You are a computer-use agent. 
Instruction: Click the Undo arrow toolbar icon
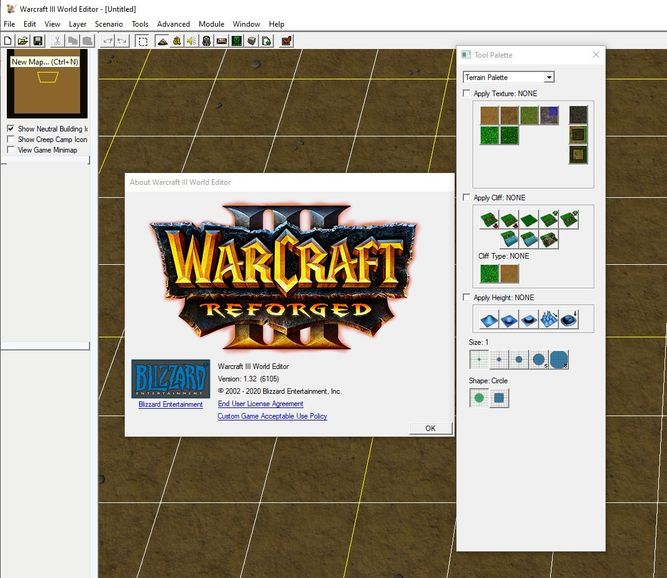(x=108, y=41)
